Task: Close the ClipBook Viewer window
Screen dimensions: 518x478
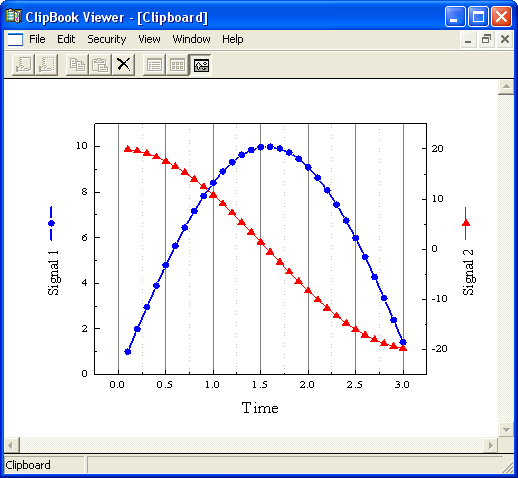Action: pyautogui.click(x=501, y=17)
